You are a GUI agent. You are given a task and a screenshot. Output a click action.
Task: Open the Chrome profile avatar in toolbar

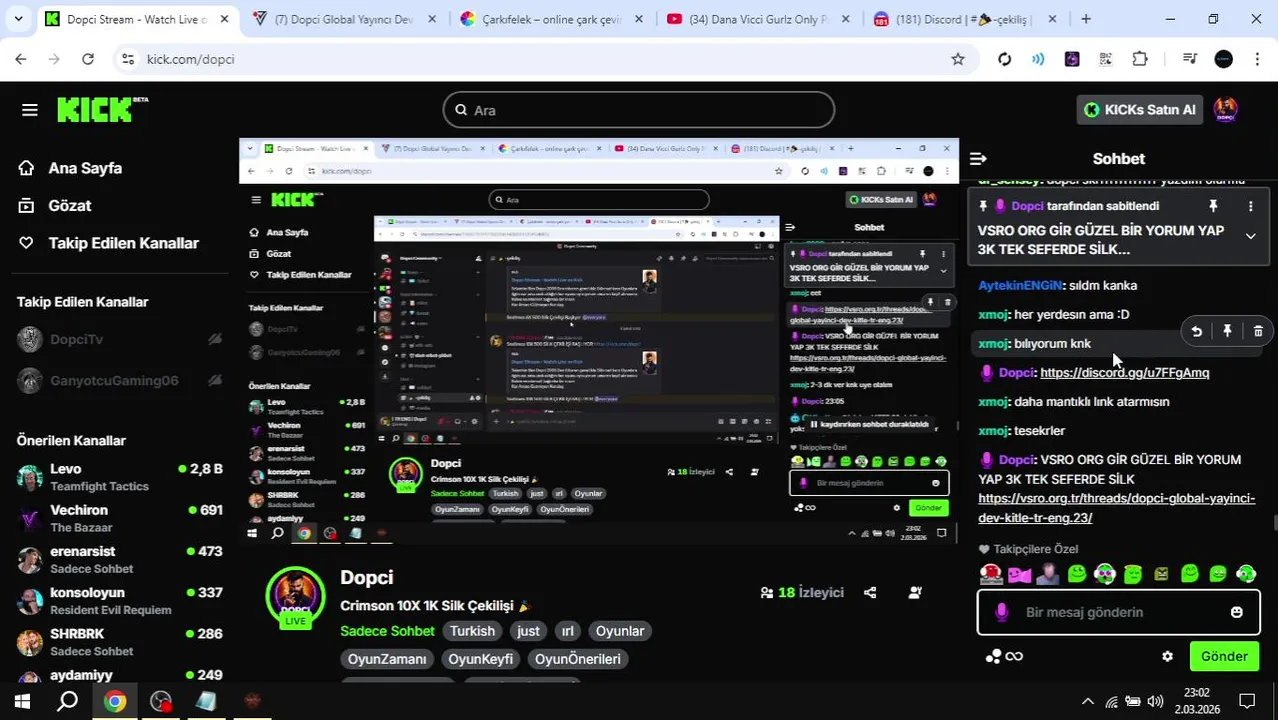coord(1223,59)
